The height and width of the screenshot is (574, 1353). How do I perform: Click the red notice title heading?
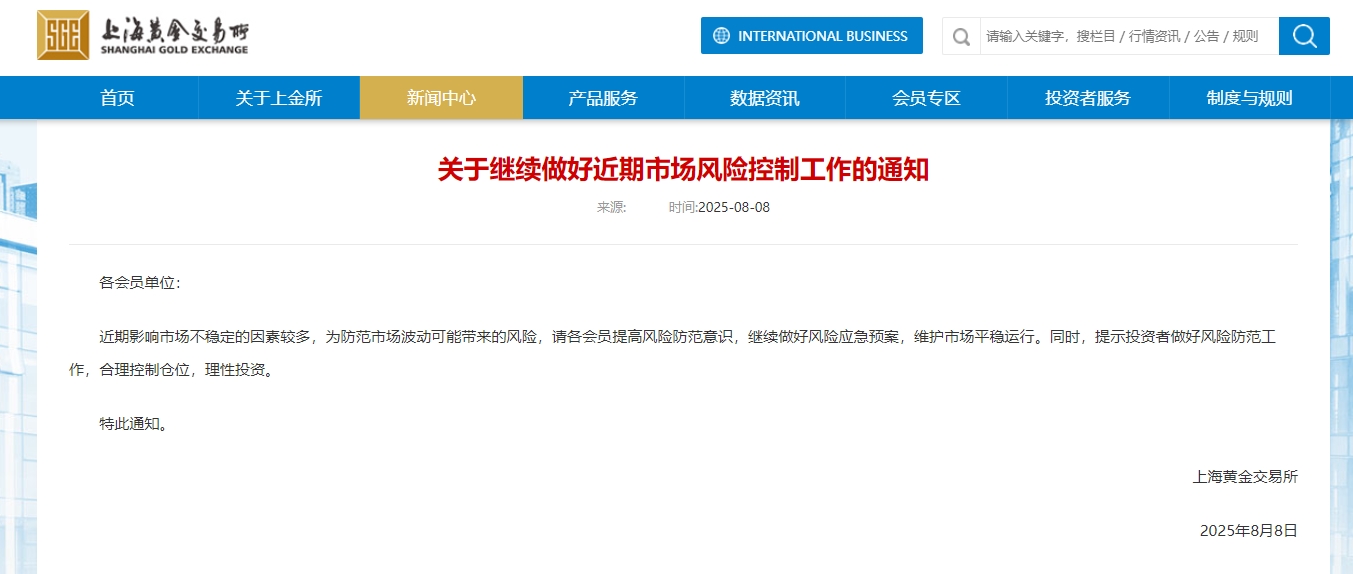pos(683,170)
